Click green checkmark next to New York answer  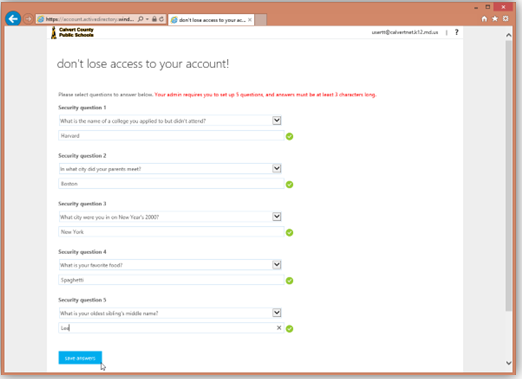[x=290, y=232]
